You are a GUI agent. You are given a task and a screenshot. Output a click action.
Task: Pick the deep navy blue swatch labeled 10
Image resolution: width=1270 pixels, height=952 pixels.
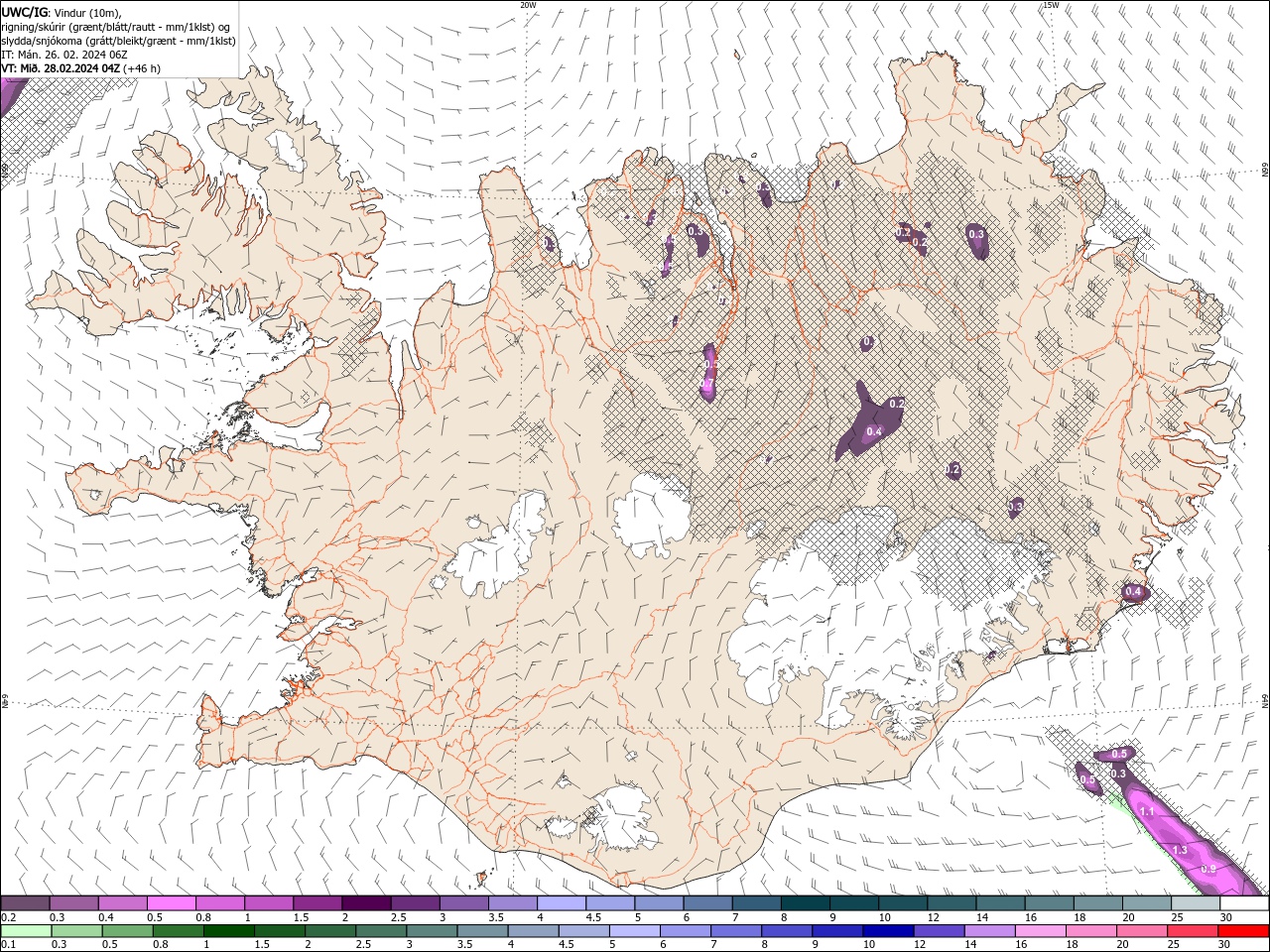887,931
